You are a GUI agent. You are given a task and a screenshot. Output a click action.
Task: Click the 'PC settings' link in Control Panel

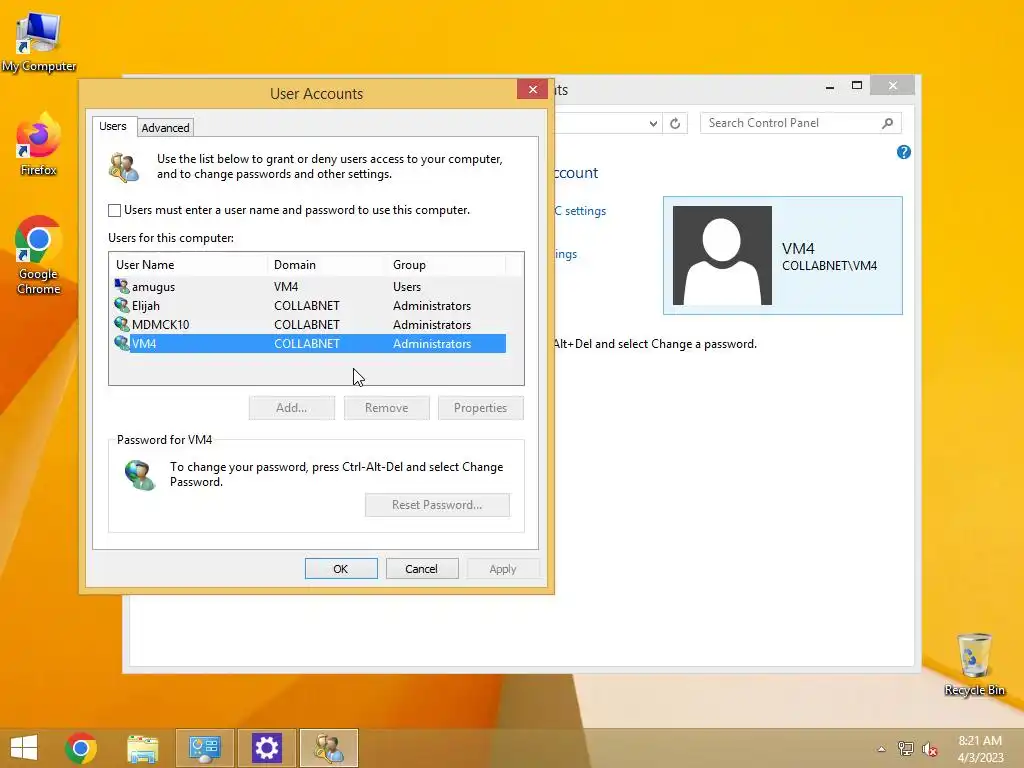coord(581,211)
